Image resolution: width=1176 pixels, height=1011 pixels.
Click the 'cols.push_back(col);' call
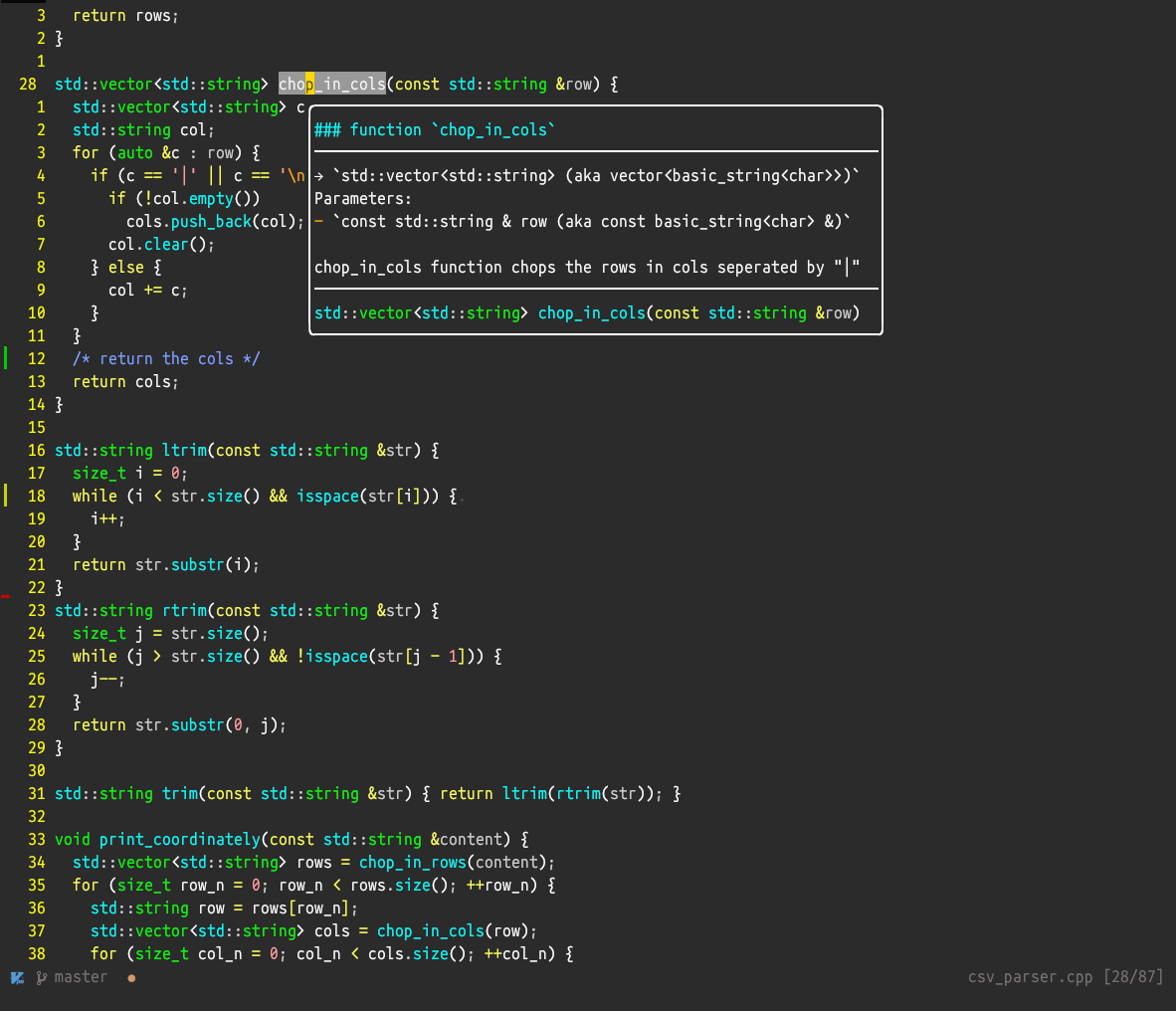tap(215, 221)
